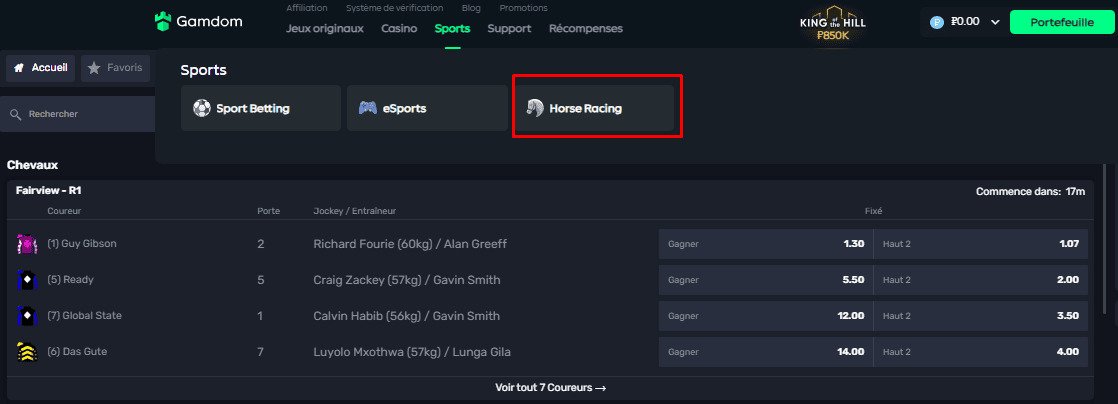Open the eSports category
Screen dimensions: 1118x404
pos(427,108)
